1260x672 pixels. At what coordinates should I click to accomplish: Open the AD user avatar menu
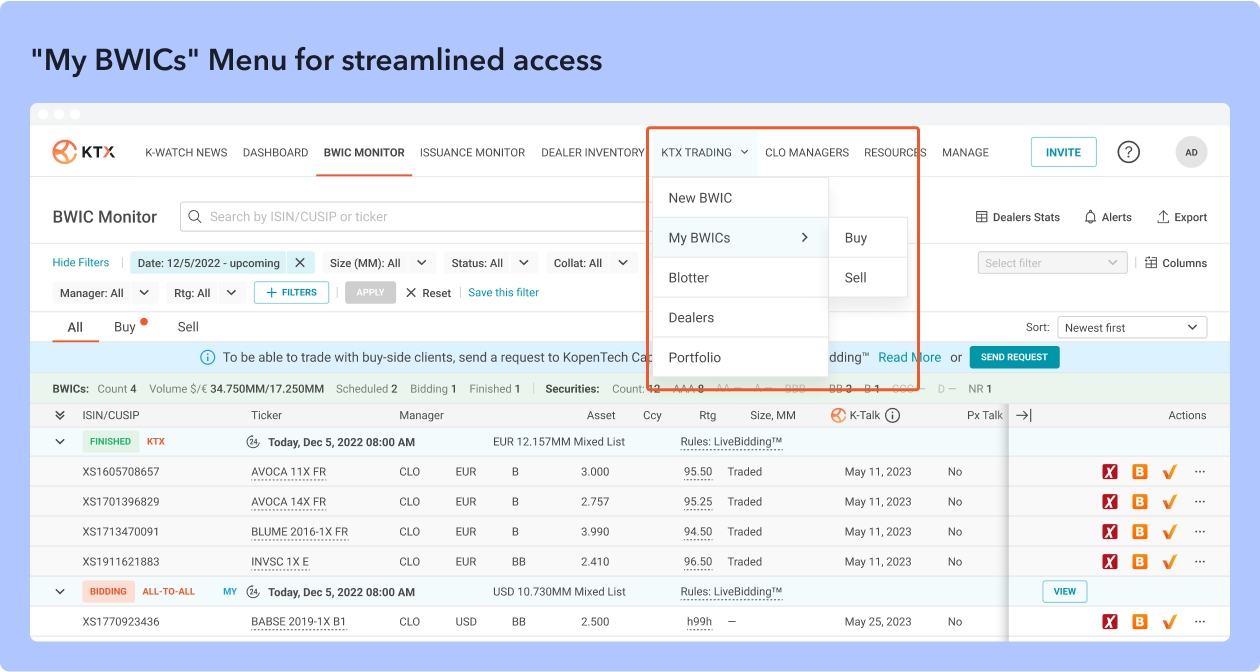tap(1191, 152)
